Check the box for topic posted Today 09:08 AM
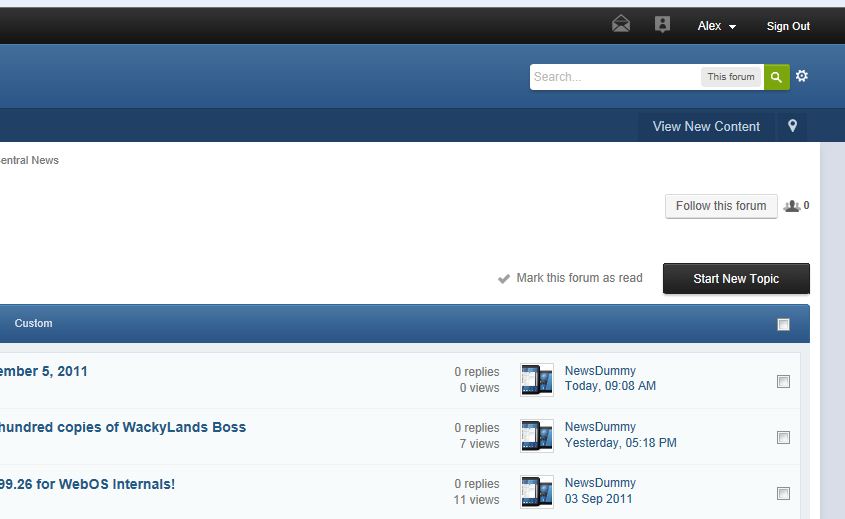This screenshot has width=845, height=519. [x=784, y=382]
